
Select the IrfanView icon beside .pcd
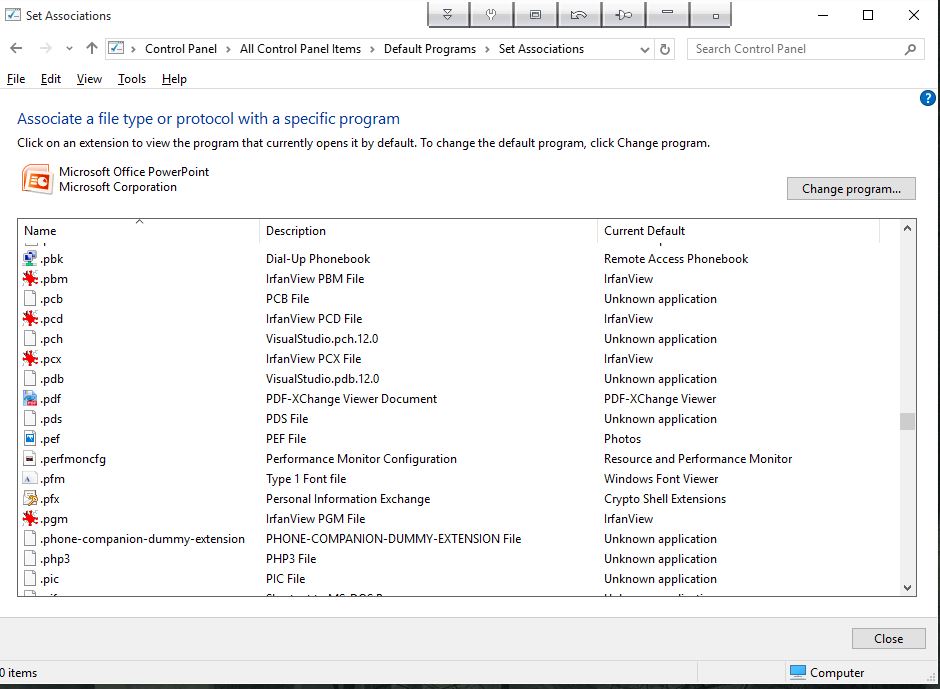point(30,318)
